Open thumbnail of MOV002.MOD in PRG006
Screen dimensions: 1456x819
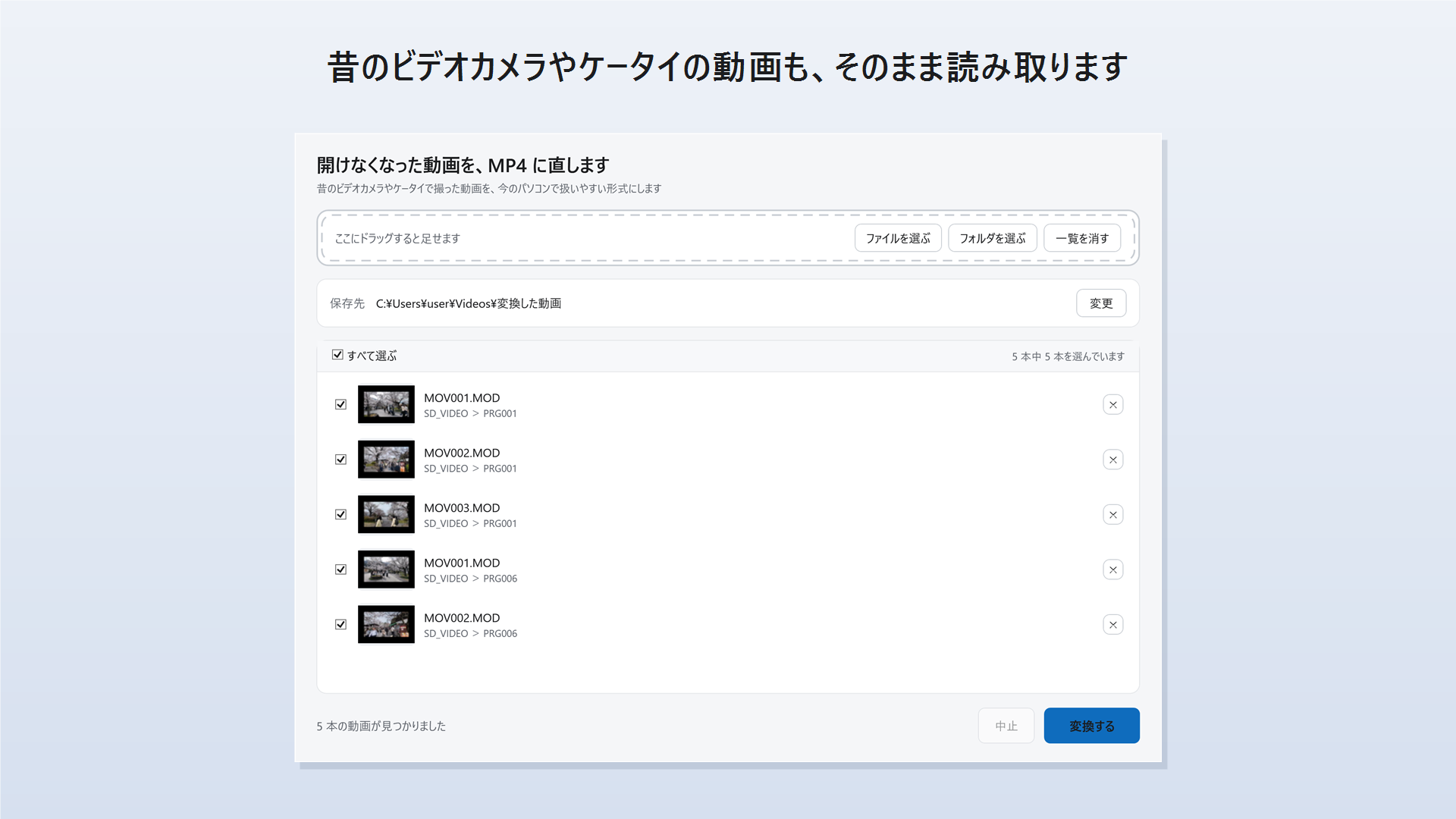point(386,625)
